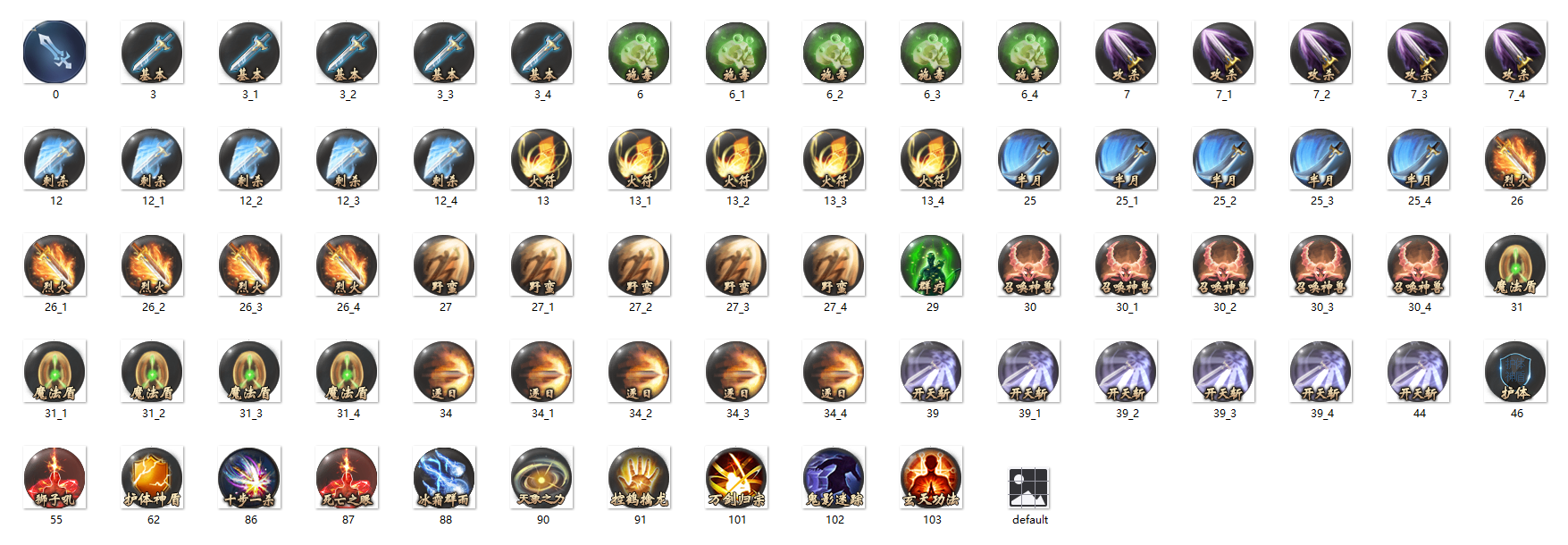Select the flaming 烈火 icon labeled 26
The image size is (1568, 545).
point(1516,159)
